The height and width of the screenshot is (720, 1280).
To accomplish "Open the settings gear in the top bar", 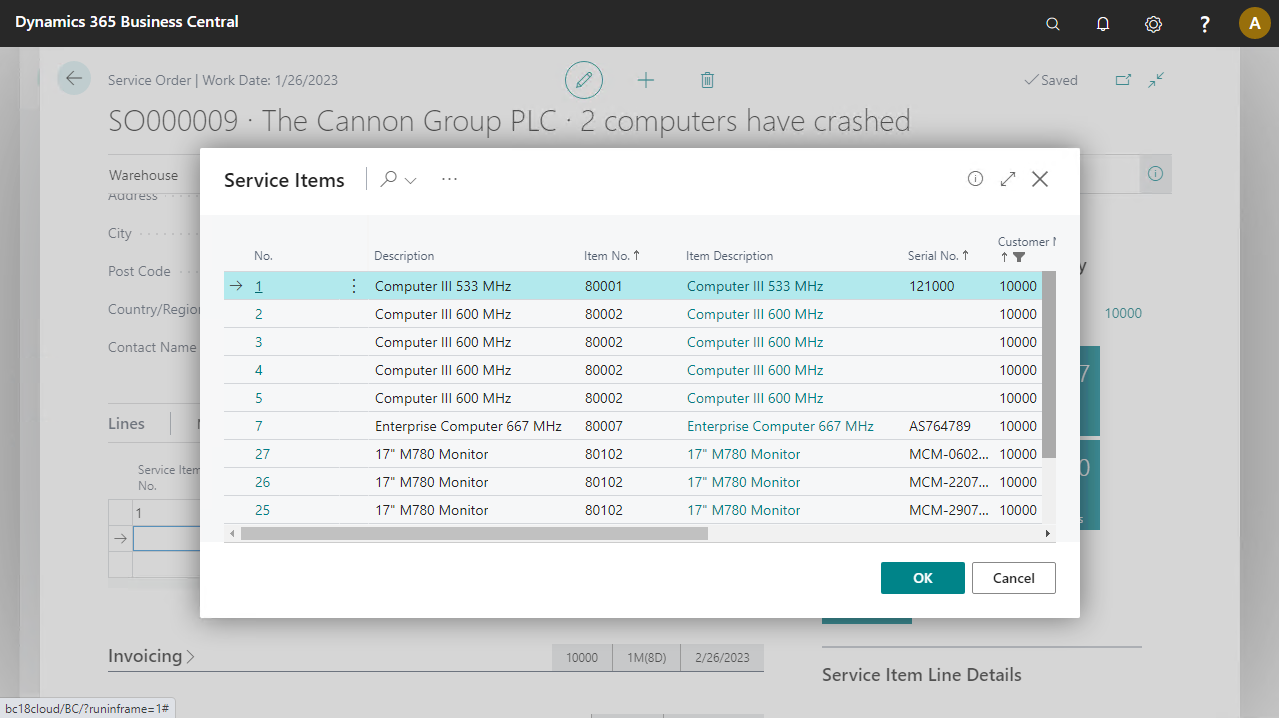I will (1153, 24).
